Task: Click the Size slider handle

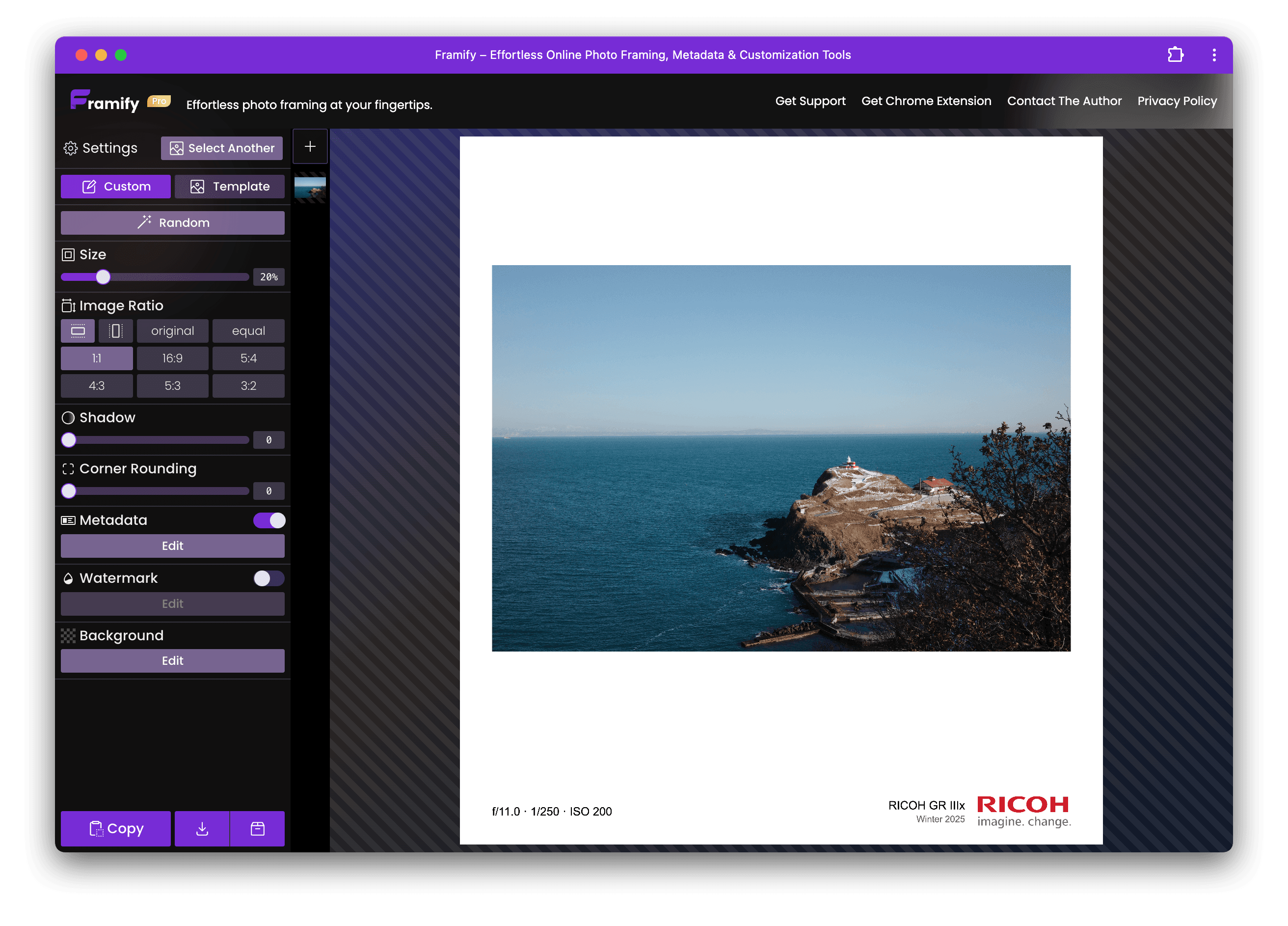Action: click(x=103, y=276)
